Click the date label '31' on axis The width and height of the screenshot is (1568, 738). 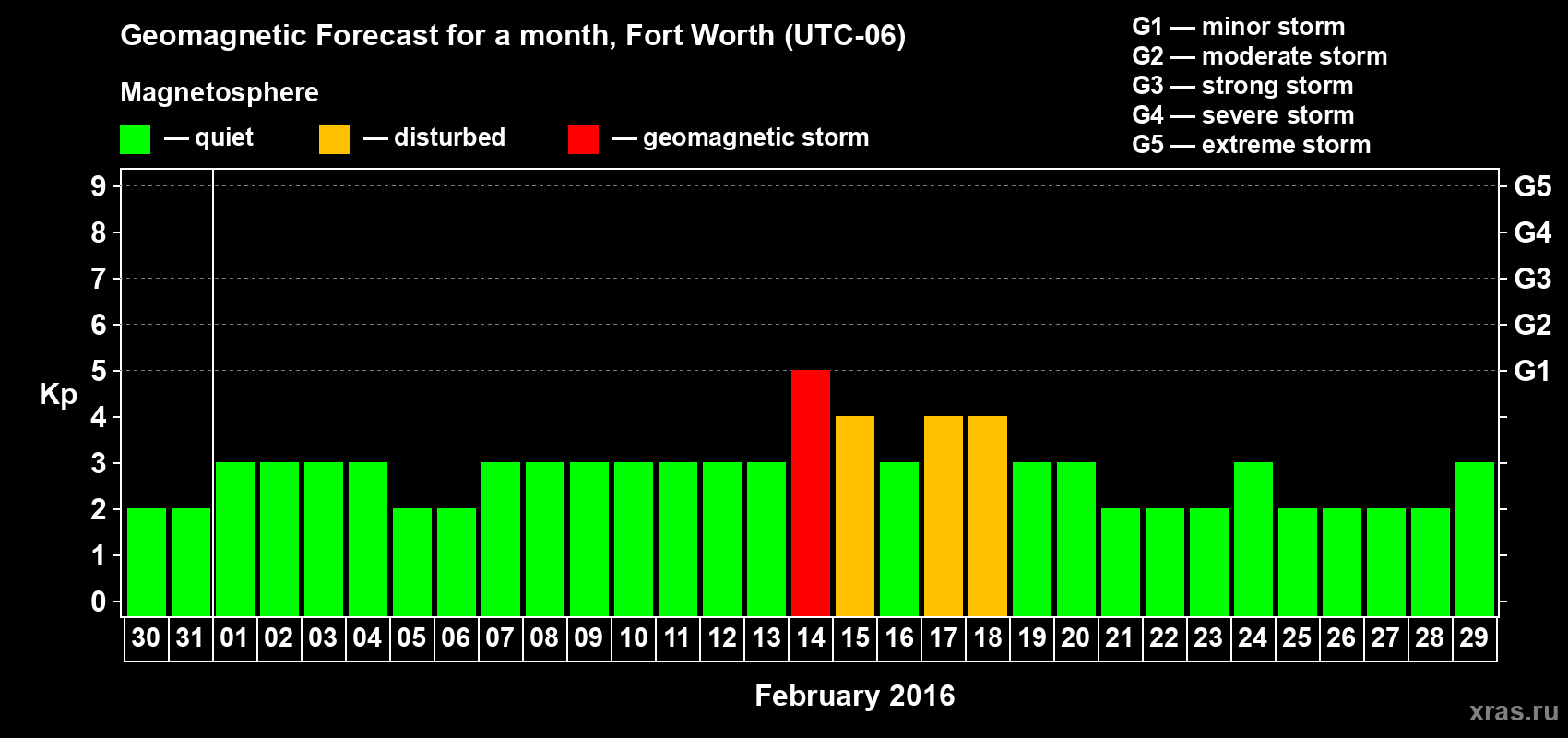(x=190, y=638)
